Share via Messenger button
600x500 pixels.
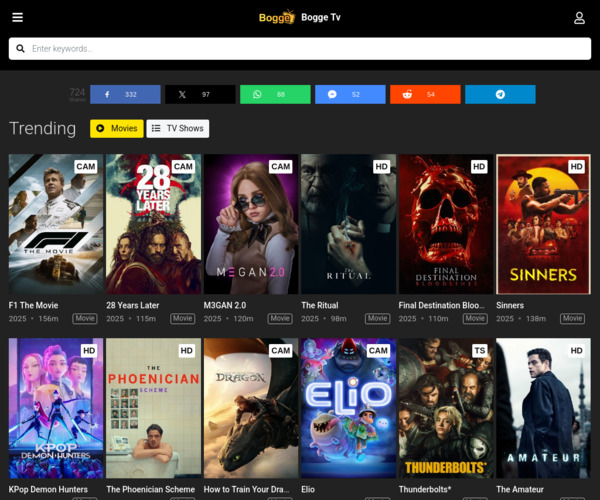tap(350, 94)
